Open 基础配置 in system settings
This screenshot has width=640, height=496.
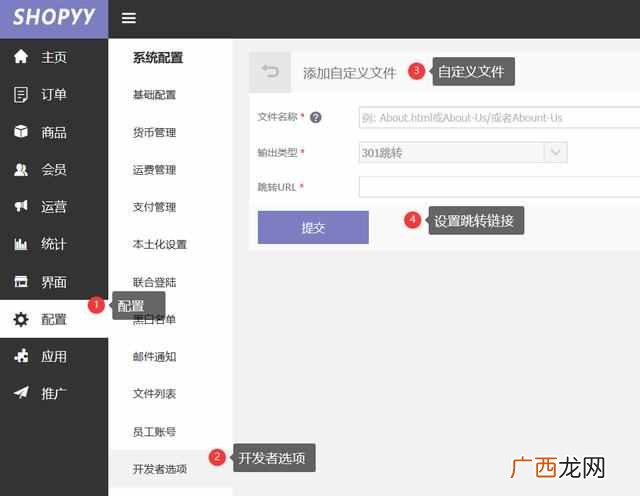[154, 95]
